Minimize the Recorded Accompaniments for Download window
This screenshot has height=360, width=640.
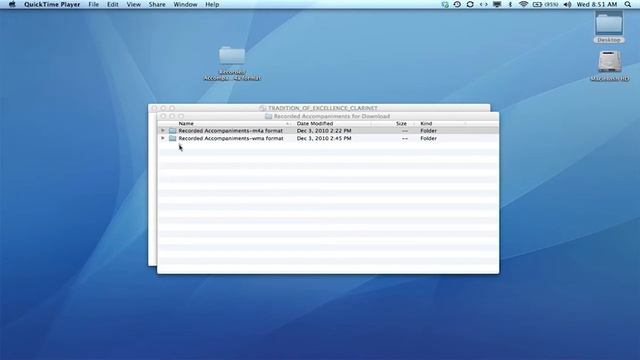pyautogui.click(x=172, y=116)
